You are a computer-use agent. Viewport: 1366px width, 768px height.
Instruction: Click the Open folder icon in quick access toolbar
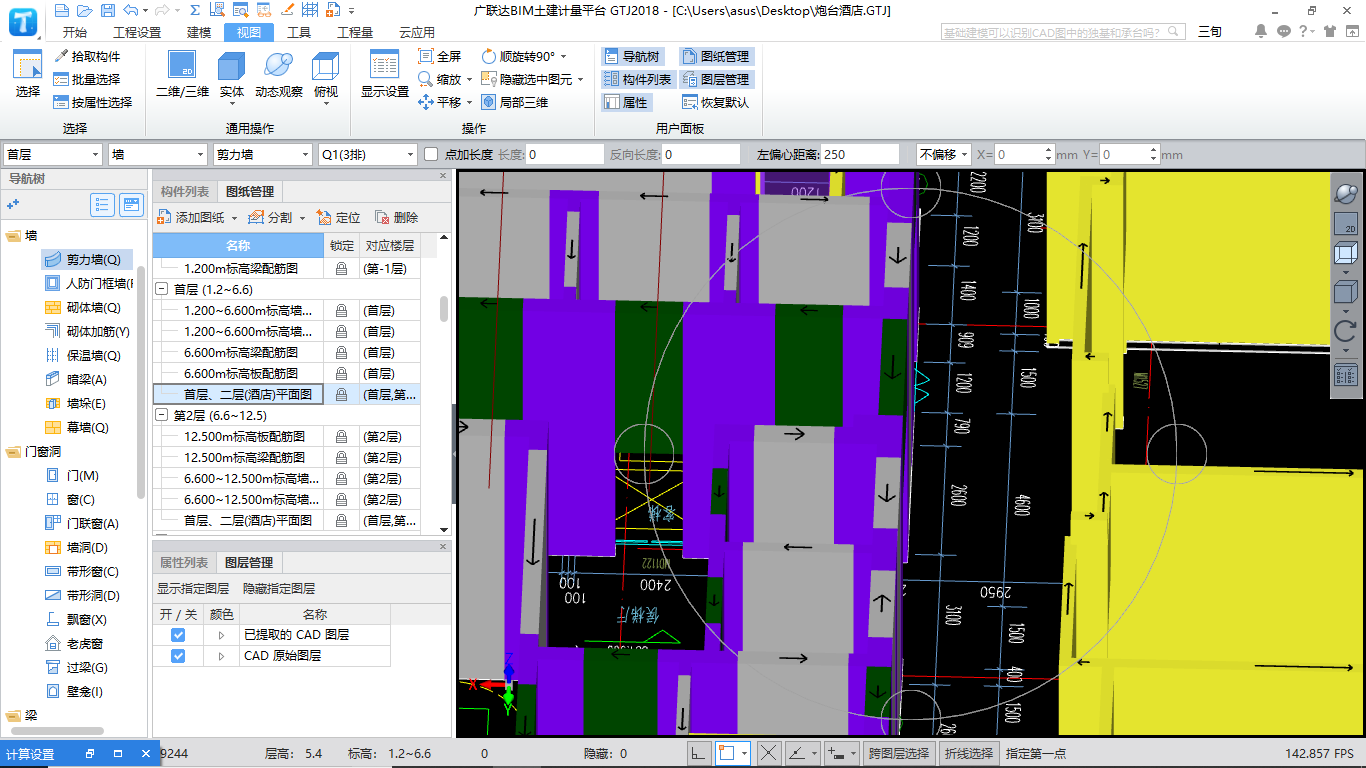click(84, 10)
